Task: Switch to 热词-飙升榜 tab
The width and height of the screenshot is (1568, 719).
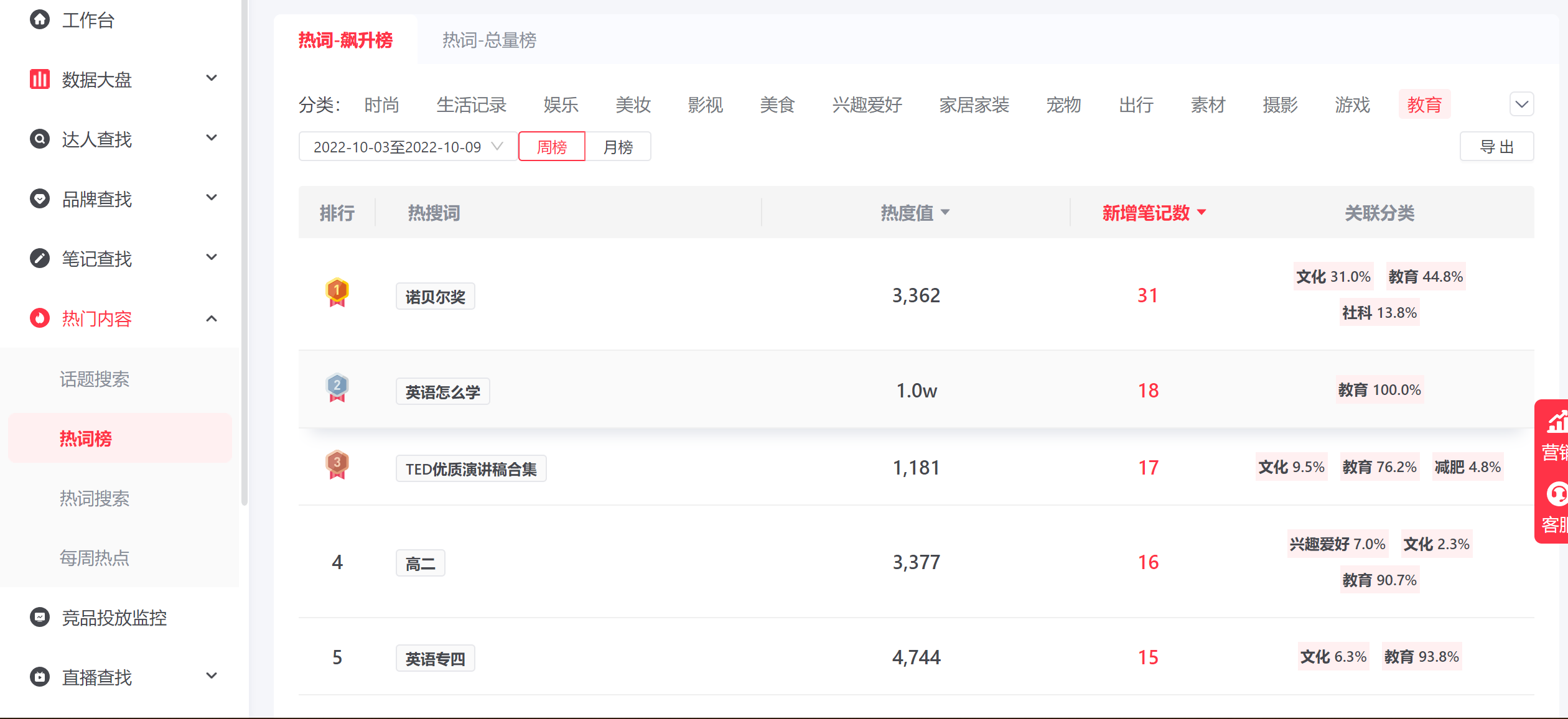Action: click(345, 40)
